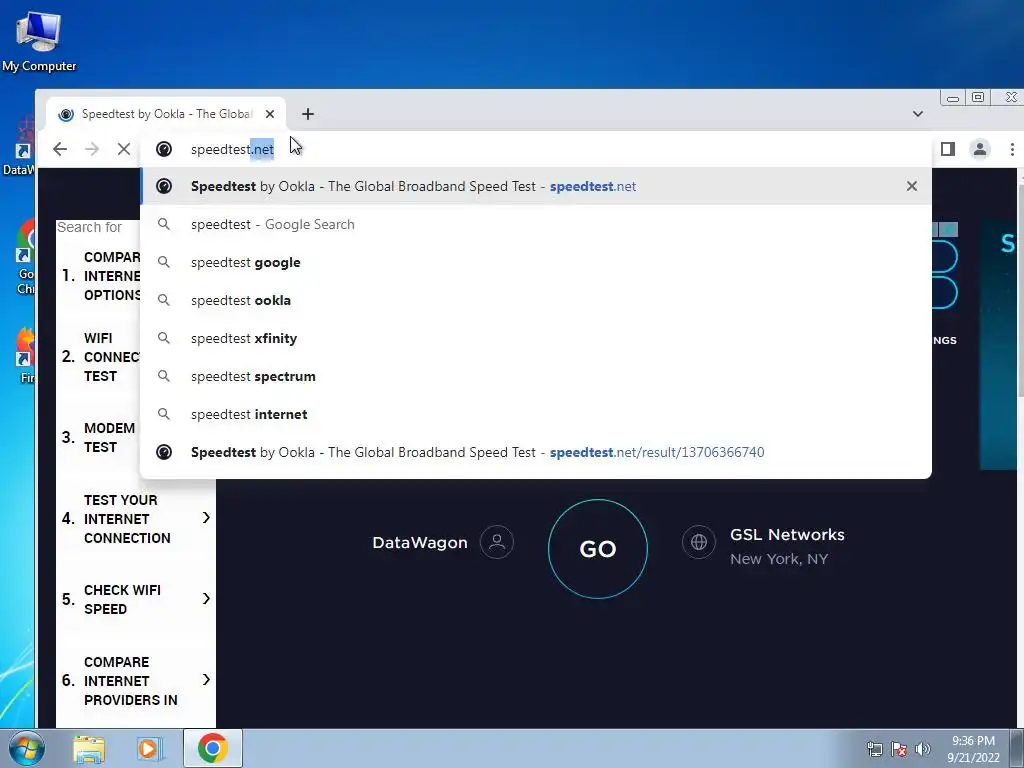Viewport: 1024px width, 768px height.
Task: Go back using Chrome's back arrow
Action: pos(59,150)
